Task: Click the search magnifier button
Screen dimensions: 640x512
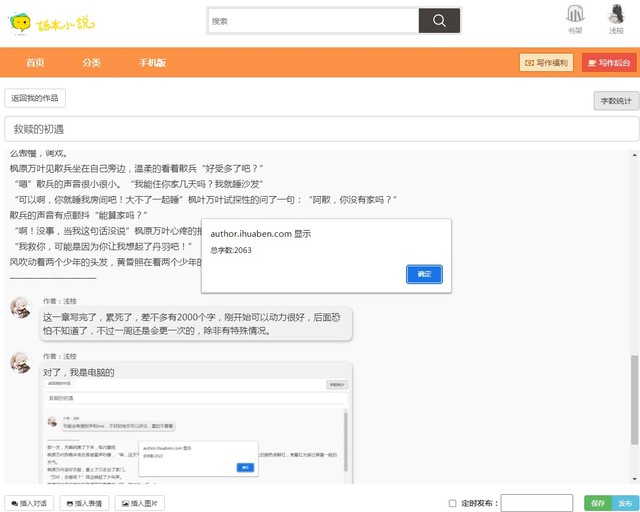Action: [x=439, y=21]
